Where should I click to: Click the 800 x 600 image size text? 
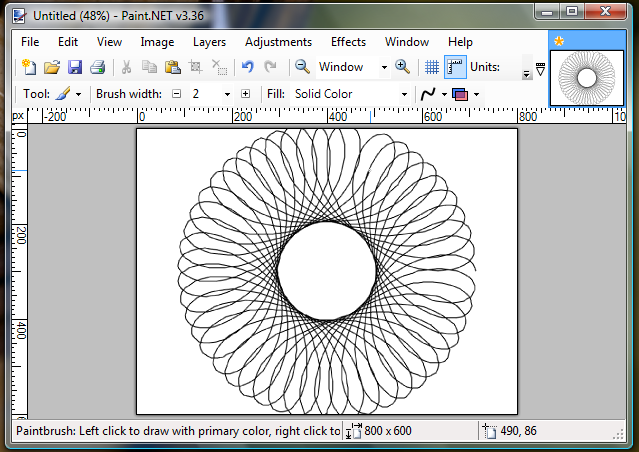coord(388,431)
